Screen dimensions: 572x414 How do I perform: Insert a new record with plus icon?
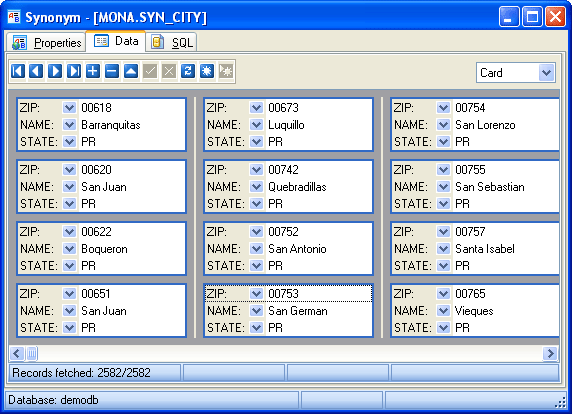pos(93,71)
